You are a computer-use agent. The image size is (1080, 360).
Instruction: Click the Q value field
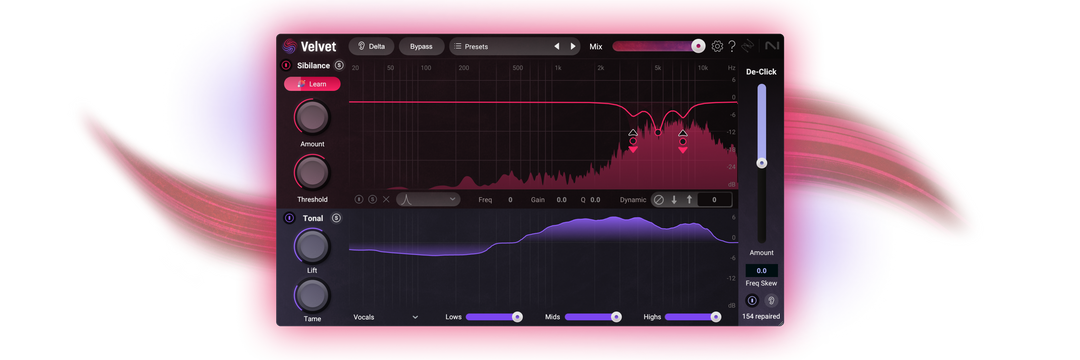pyautogui.click(x=595, y=200)
